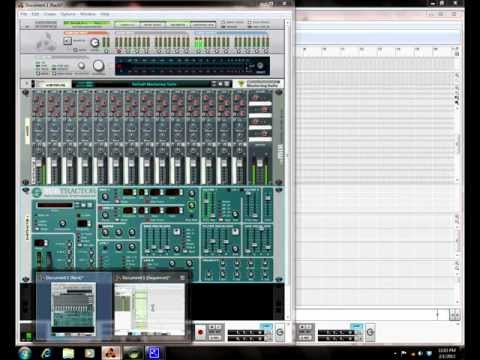The image size is (480, 360).
Task: Click the Reason icon in Windows taskbar
Action: (111, 353)
